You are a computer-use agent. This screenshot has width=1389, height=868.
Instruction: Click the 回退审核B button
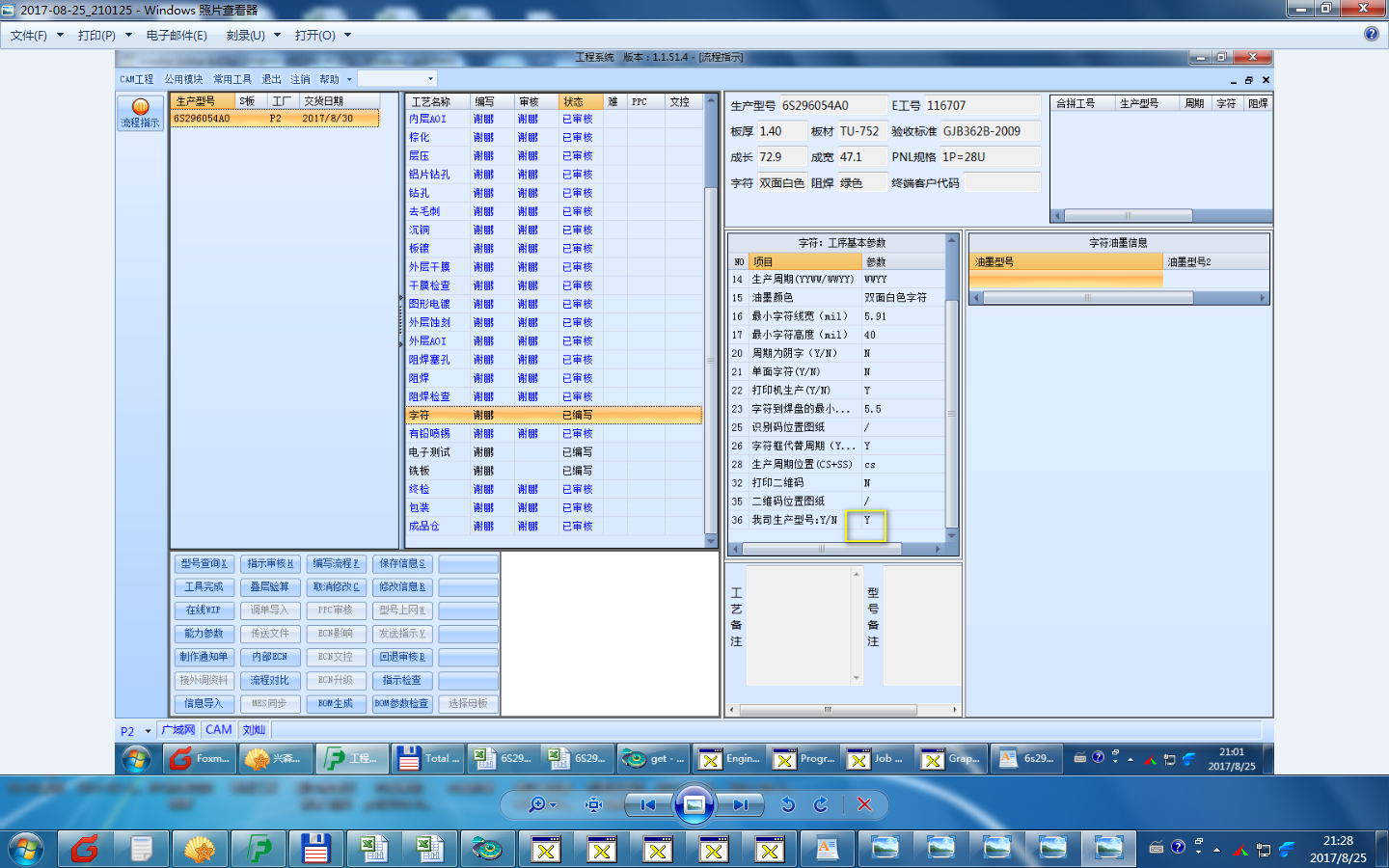(x=402, y=657)
